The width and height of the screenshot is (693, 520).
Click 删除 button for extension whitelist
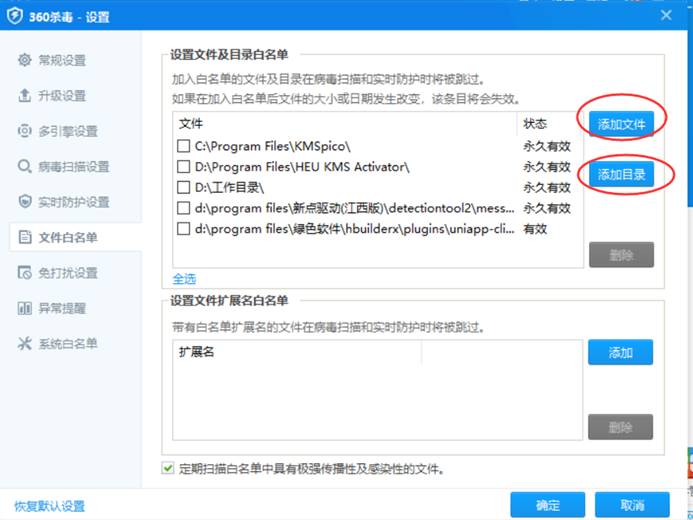[x=620, y=427]
